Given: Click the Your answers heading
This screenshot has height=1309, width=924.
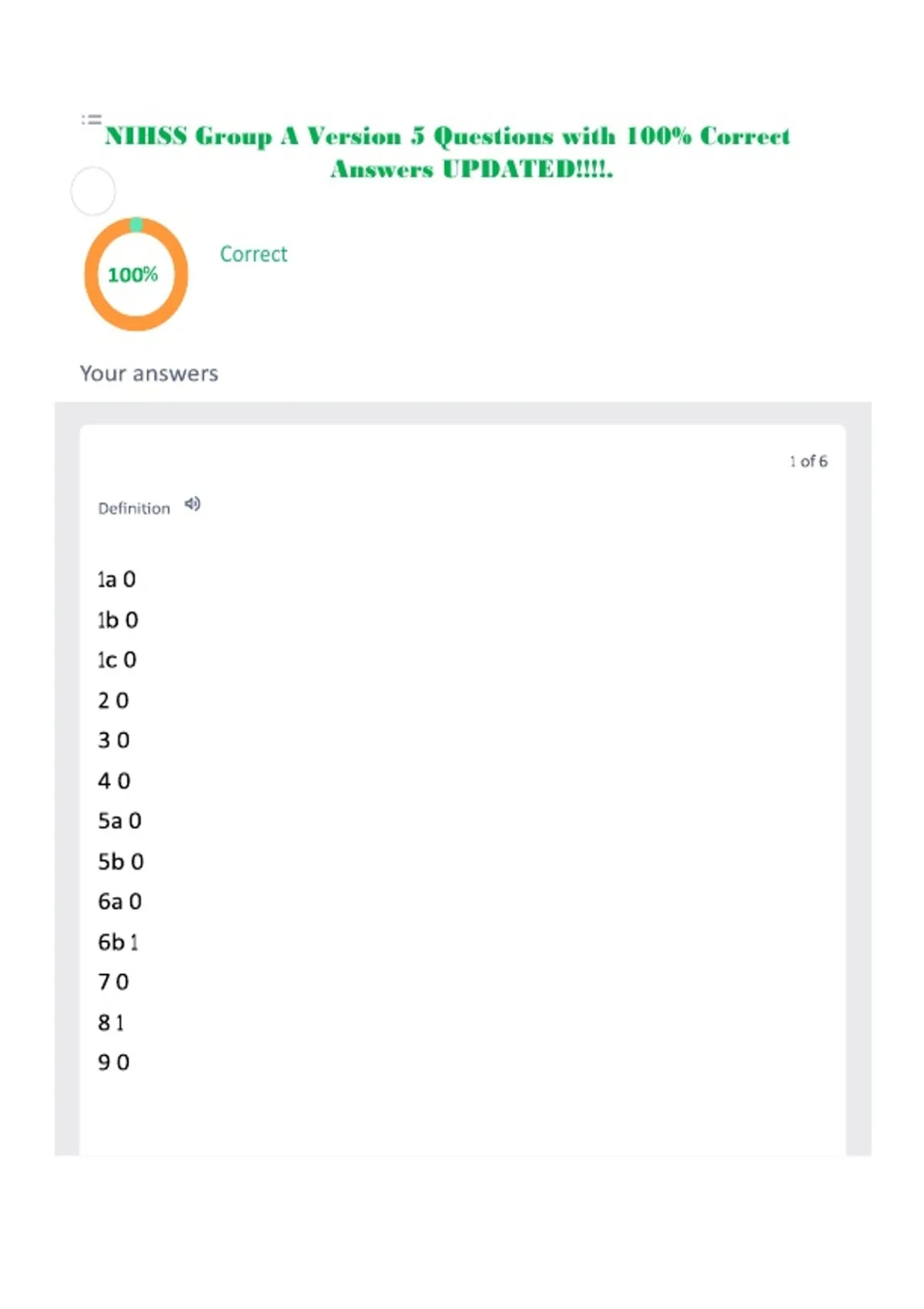Looking at the screenshot, I should click(x=149, y=373).
